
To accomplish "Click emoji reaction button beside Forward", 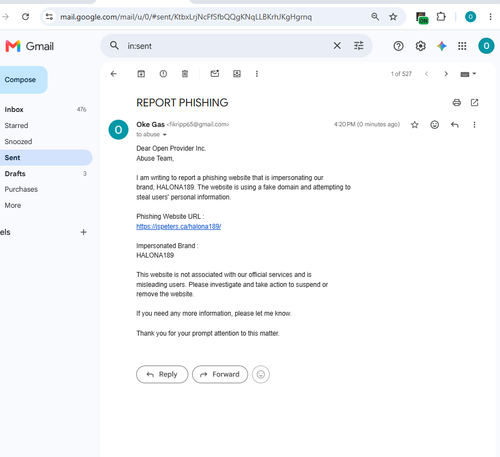I will coord(261,374).
